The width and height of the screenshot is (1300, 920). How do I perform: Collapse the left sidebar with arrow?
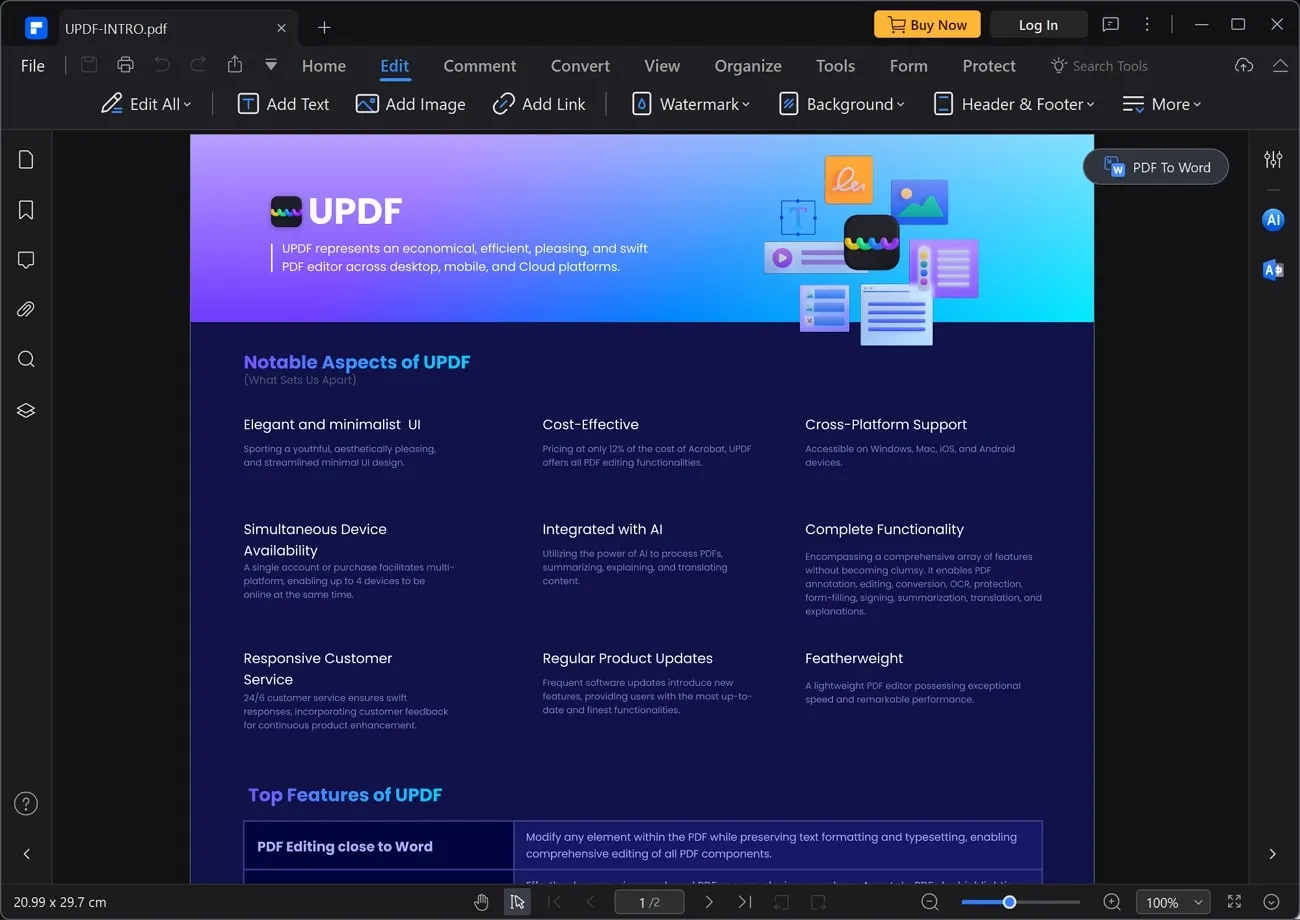tap(27, 854)
